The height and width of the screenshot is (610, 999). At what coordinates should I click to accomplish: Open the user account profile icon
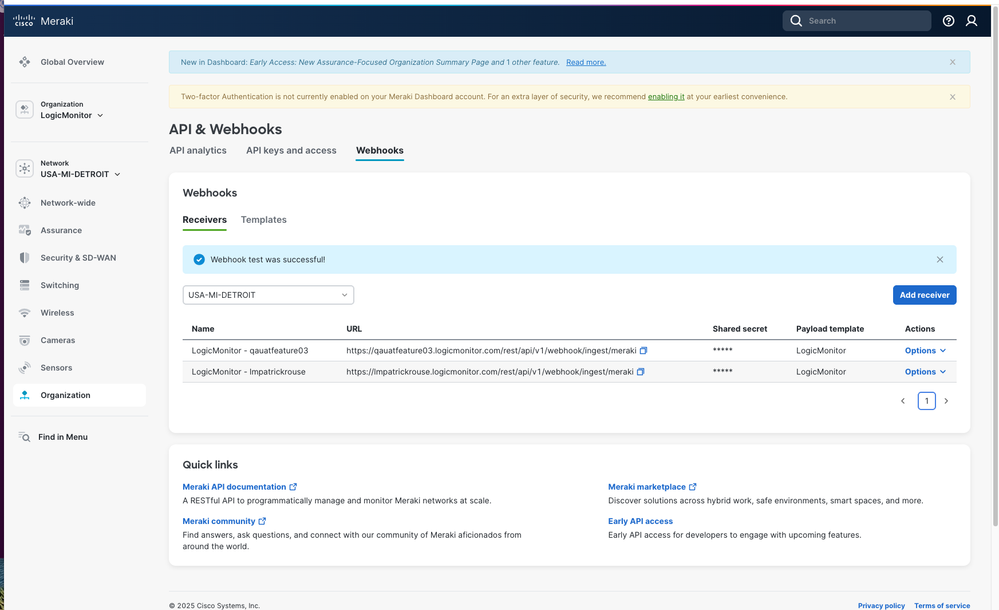[x=971, y=21]
